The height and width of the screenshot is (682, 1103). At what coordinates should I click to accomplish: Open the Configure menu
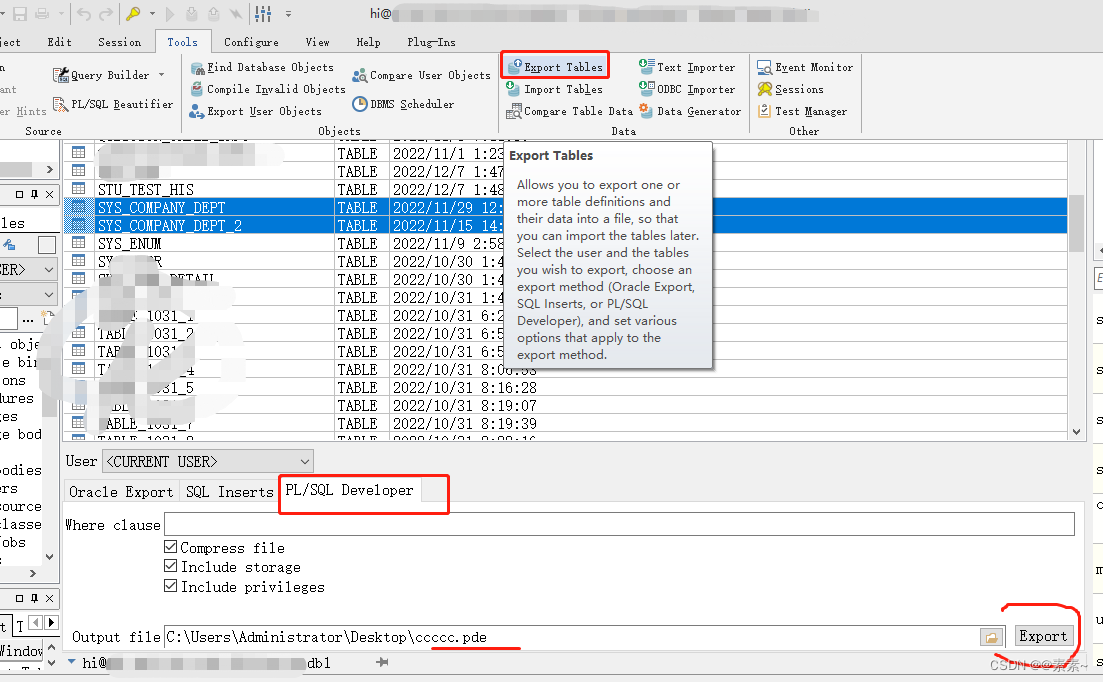pos(251,42)
